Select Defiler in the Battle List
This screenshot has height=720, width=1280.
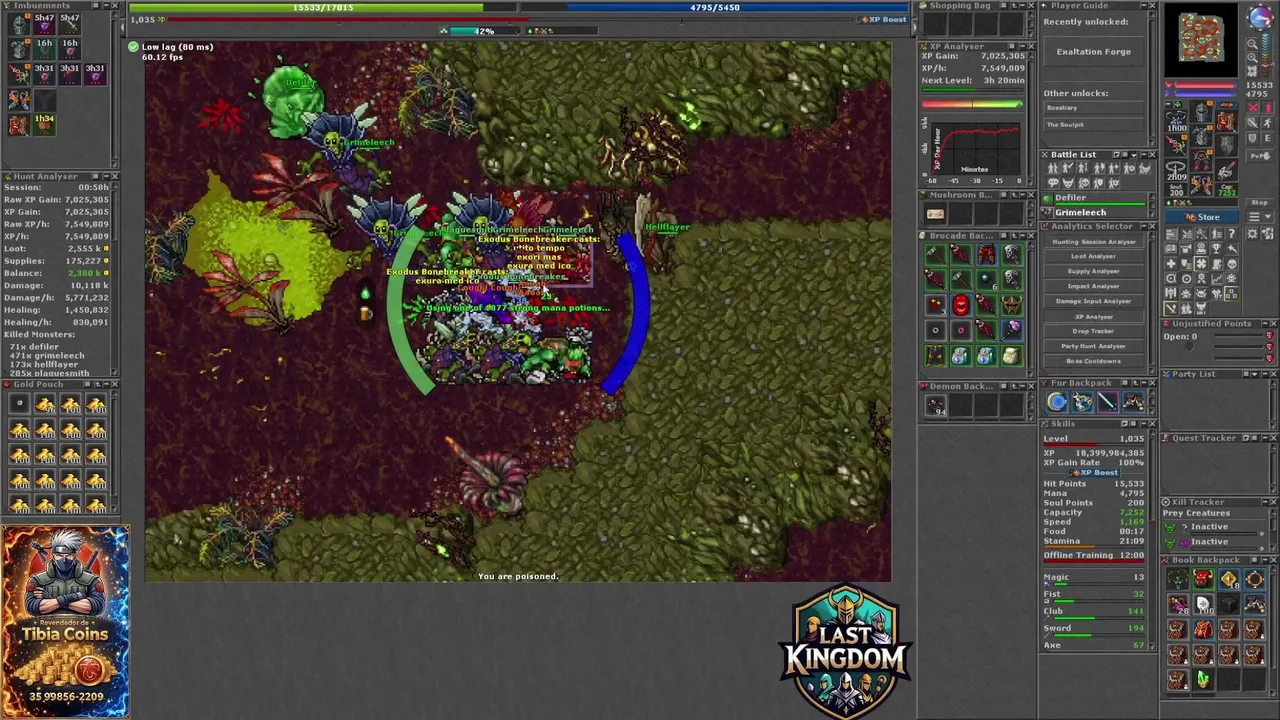click(1094, 200)
